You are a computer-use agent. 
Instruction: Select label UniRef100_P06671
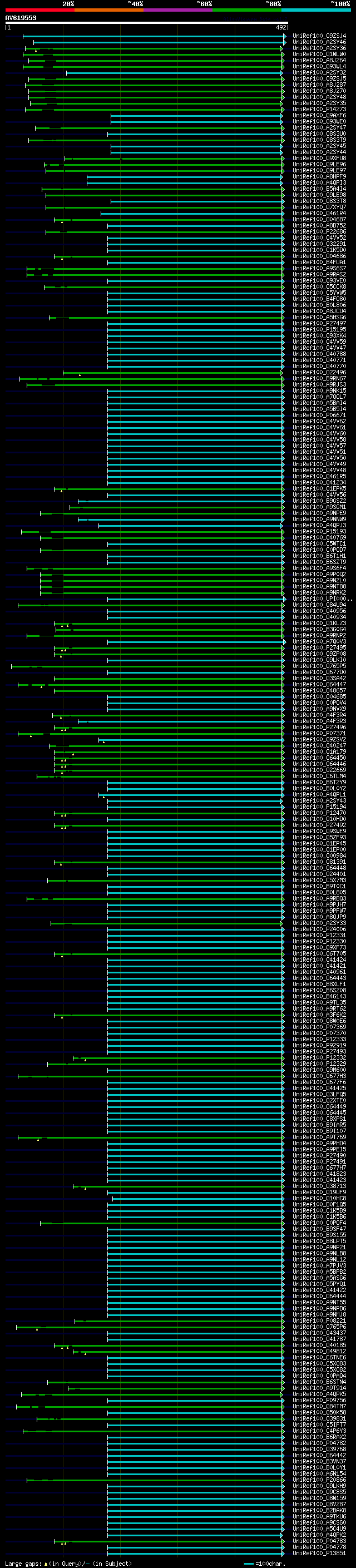tap(319, 416)
